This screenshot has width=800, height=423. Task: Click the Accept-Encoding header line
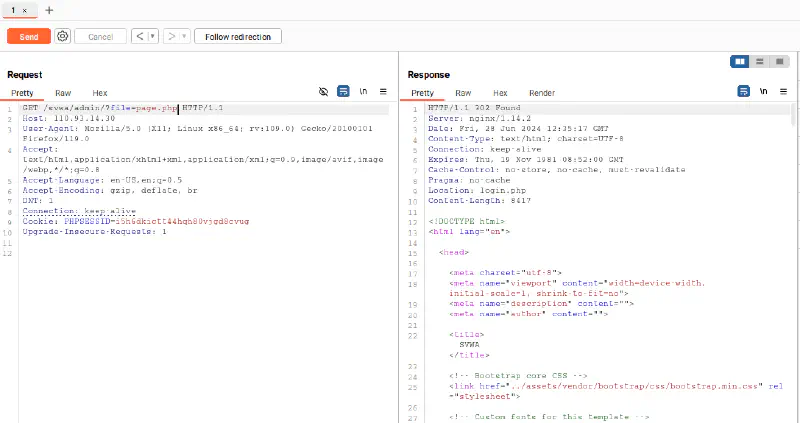pos(110,190)
